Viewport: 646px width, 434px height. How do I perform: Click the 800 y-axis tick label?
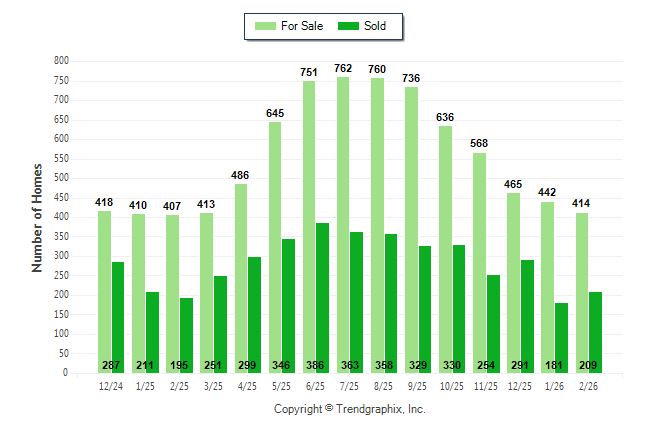tap(61, 61)
